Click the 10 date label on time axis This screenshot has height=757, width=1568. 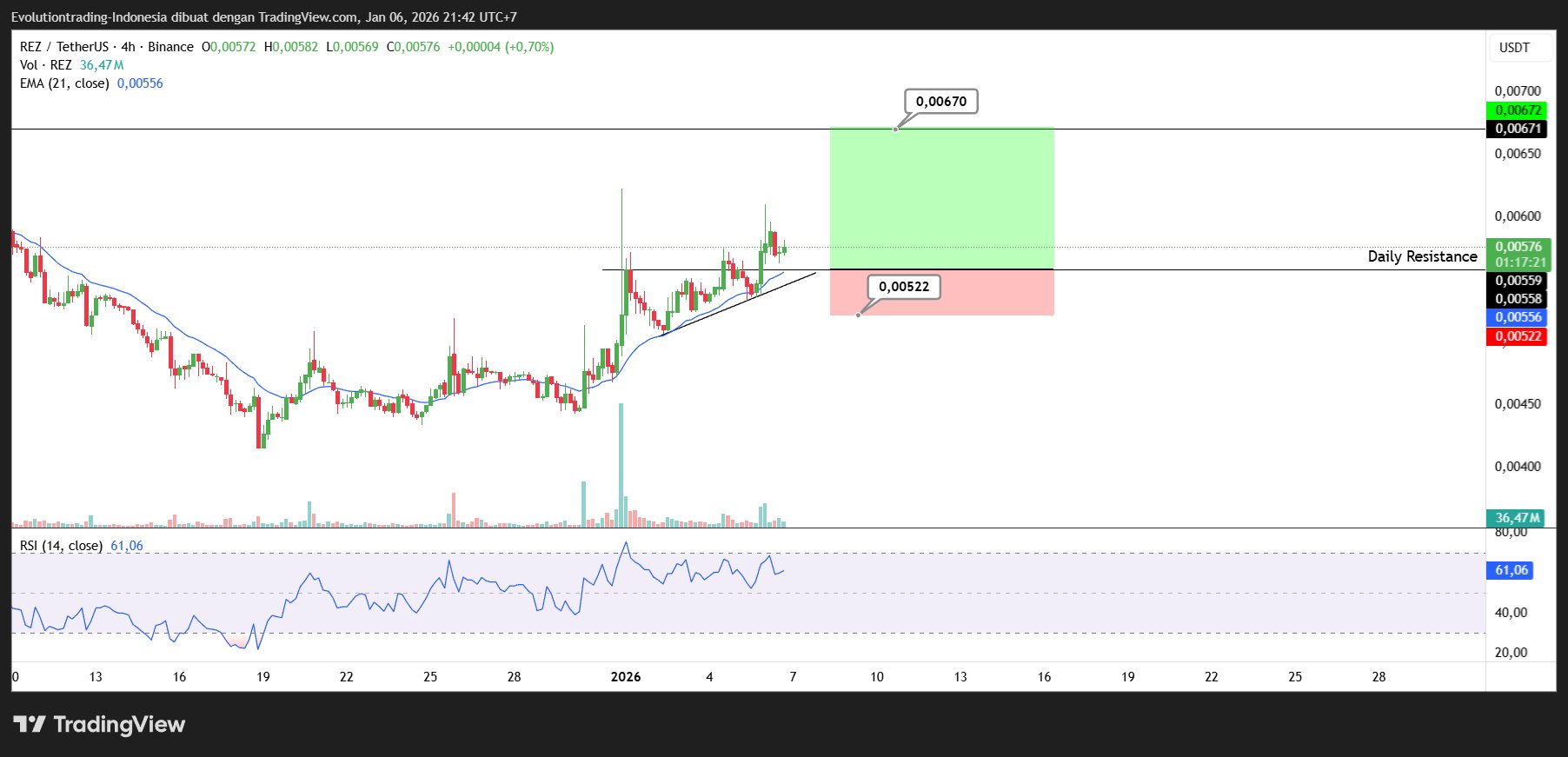[877, 677]
